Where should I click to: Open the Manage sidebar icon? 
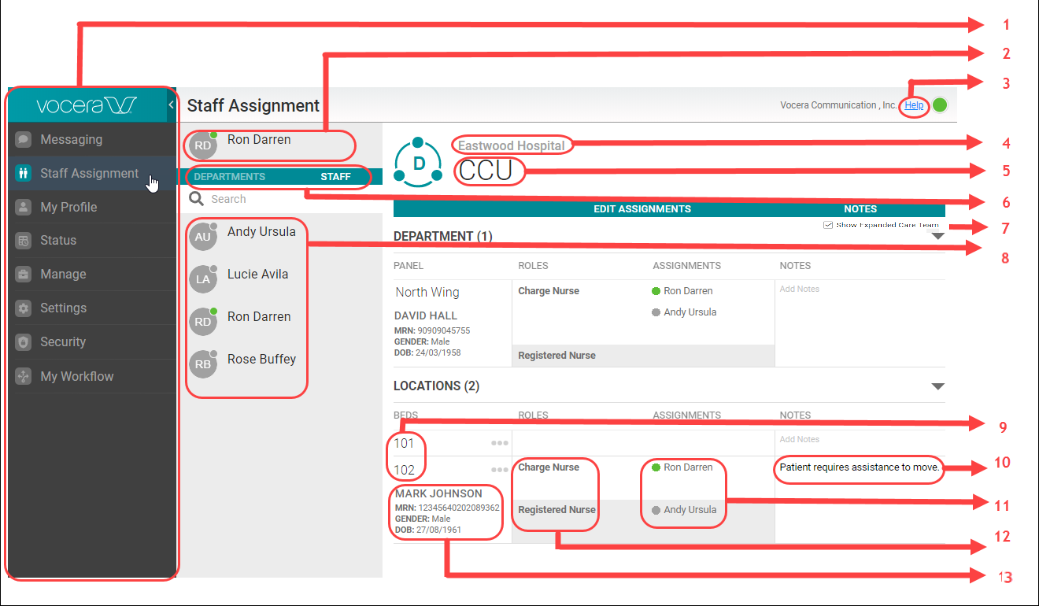[22, 274]
